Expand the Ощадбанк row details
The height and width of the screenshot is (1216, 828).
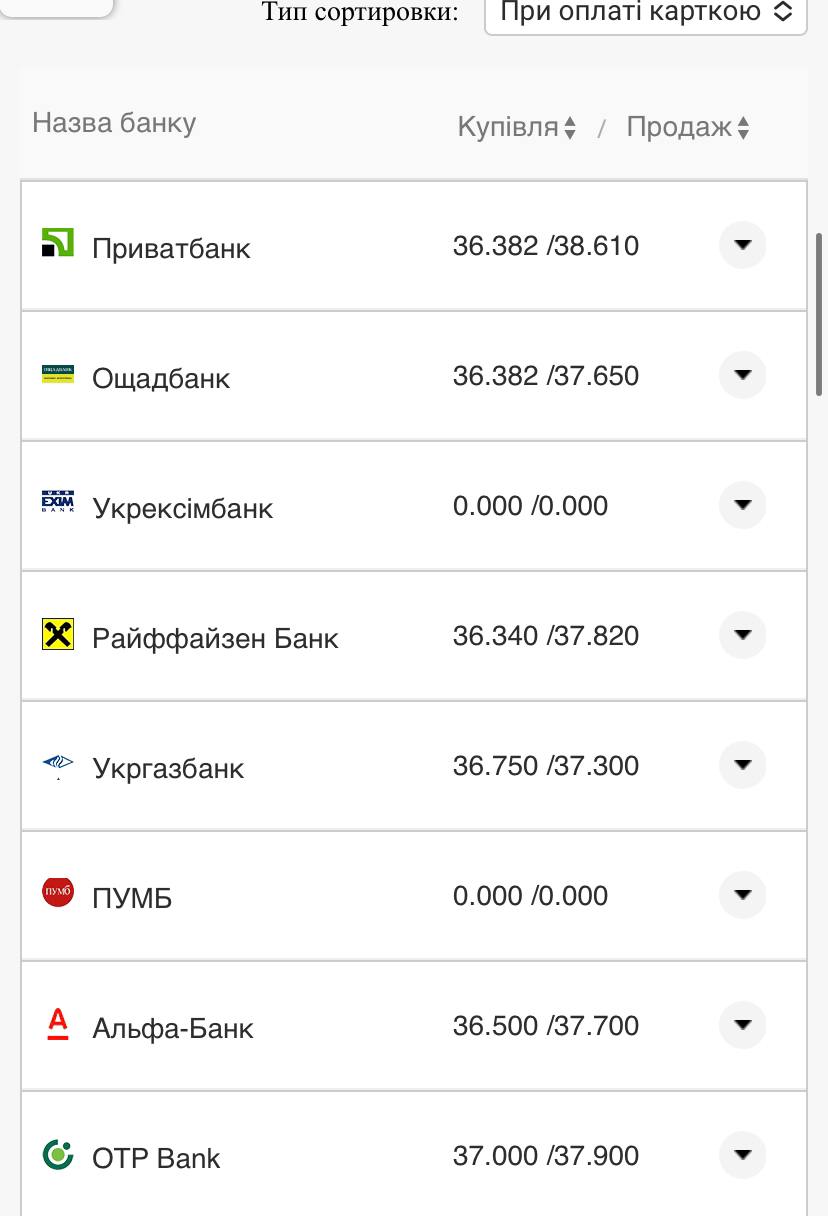(x=742, y=375)
